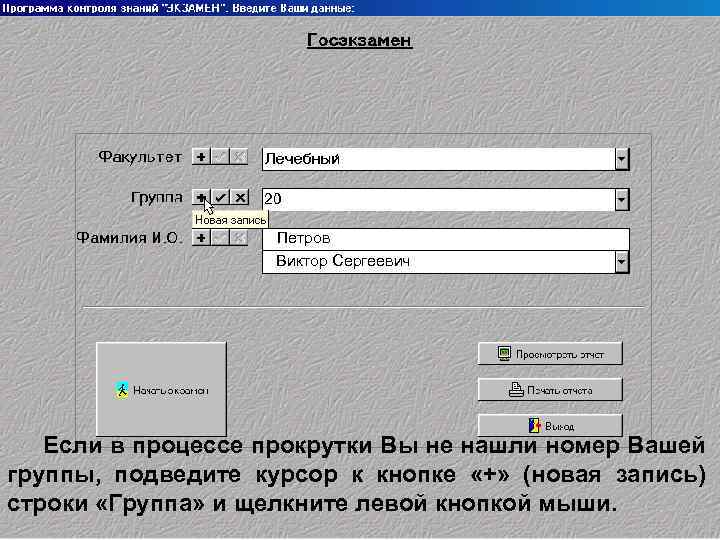Click plus button in Группа row

click(201, 197)
